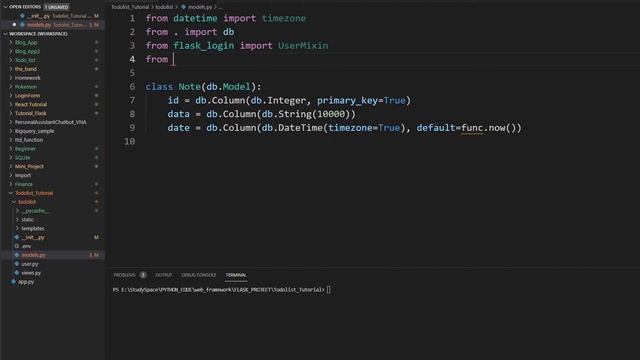
Task: Select models.py in Open Editors list
Action: 39,25
